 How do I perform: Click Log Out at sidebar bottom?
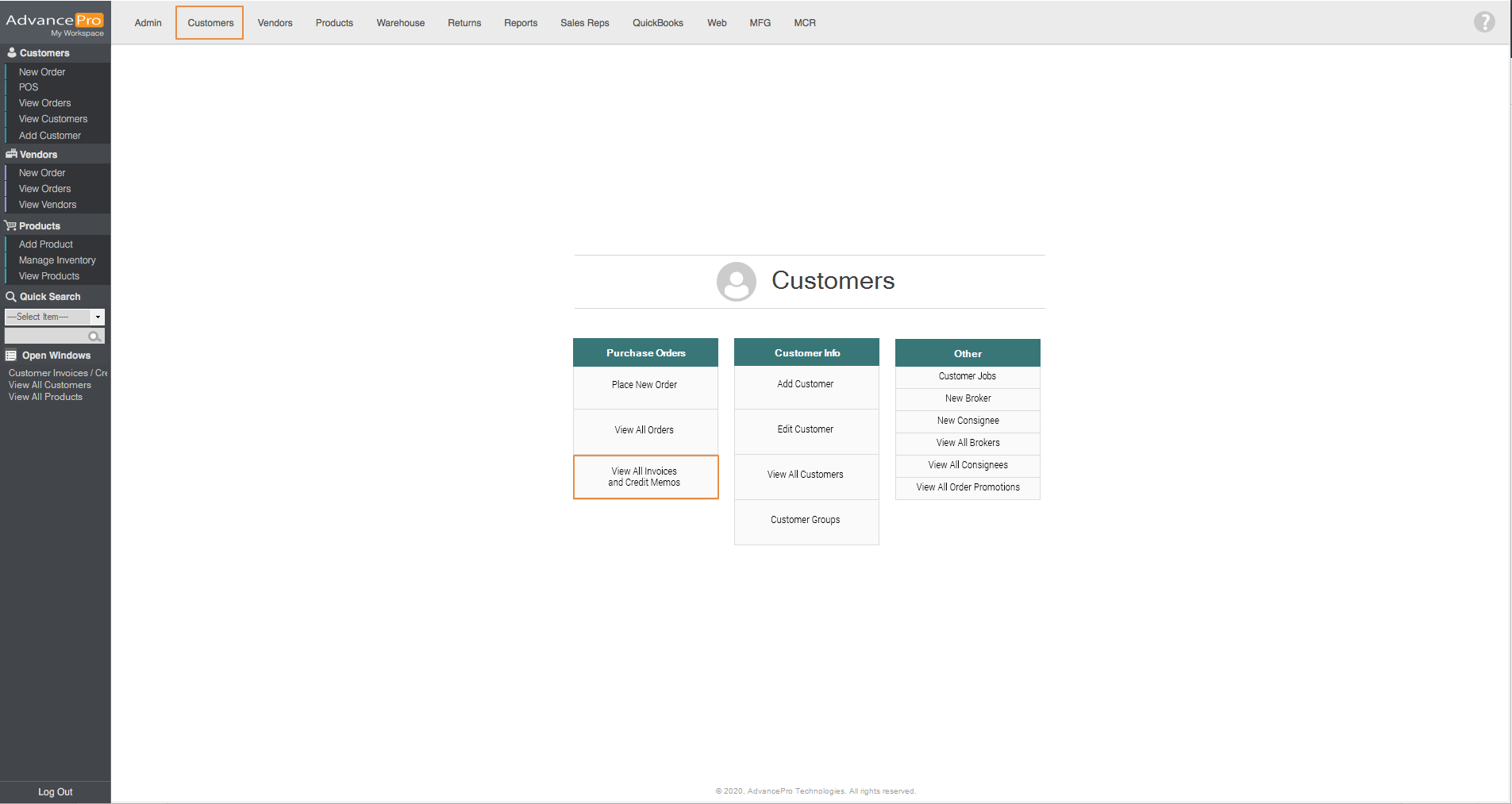point(55,792)
